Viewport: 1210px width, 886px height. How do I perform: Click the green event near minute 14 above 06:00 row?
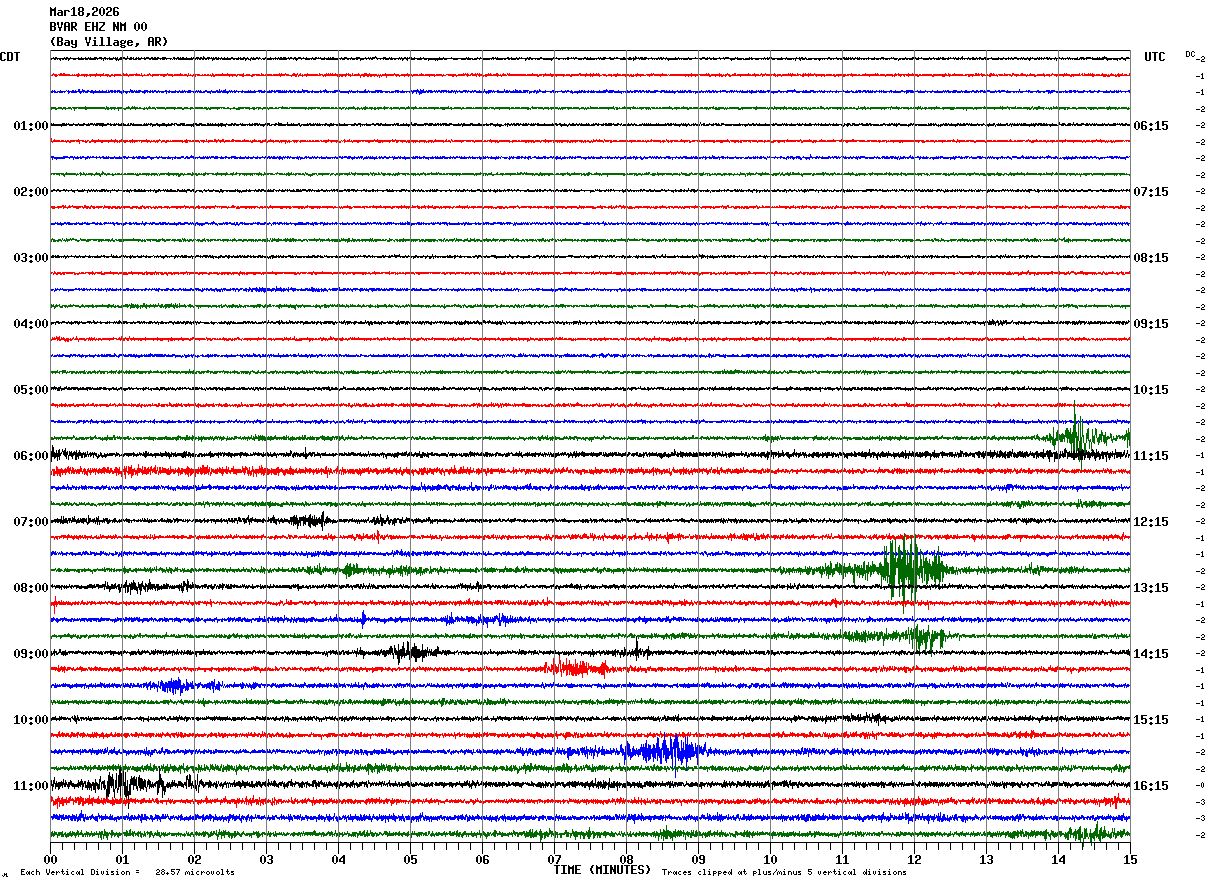point(1080,436)
